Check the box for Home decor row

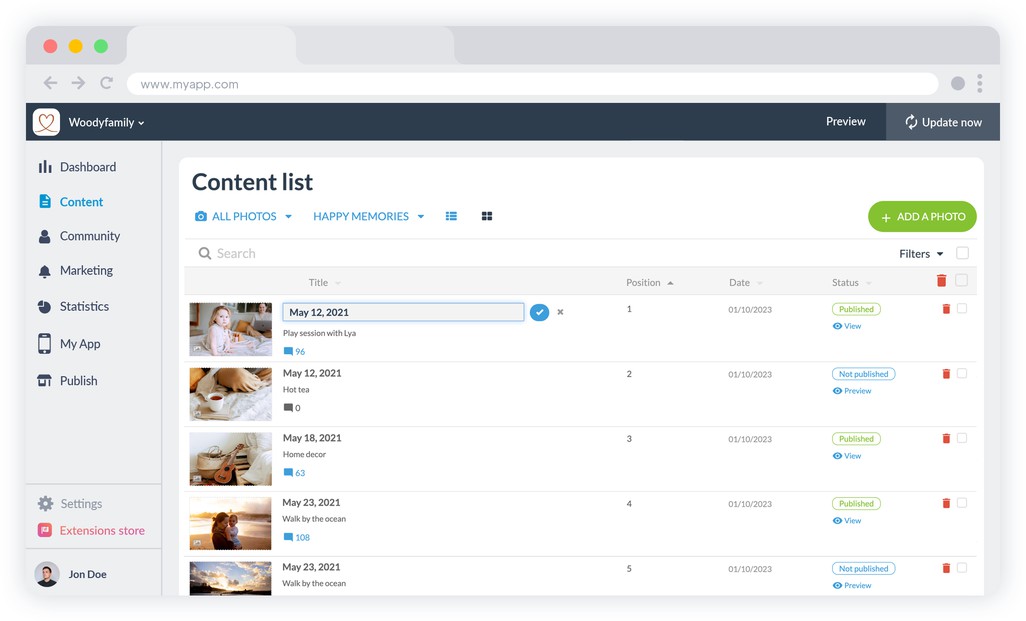click(x=962, y=438)
